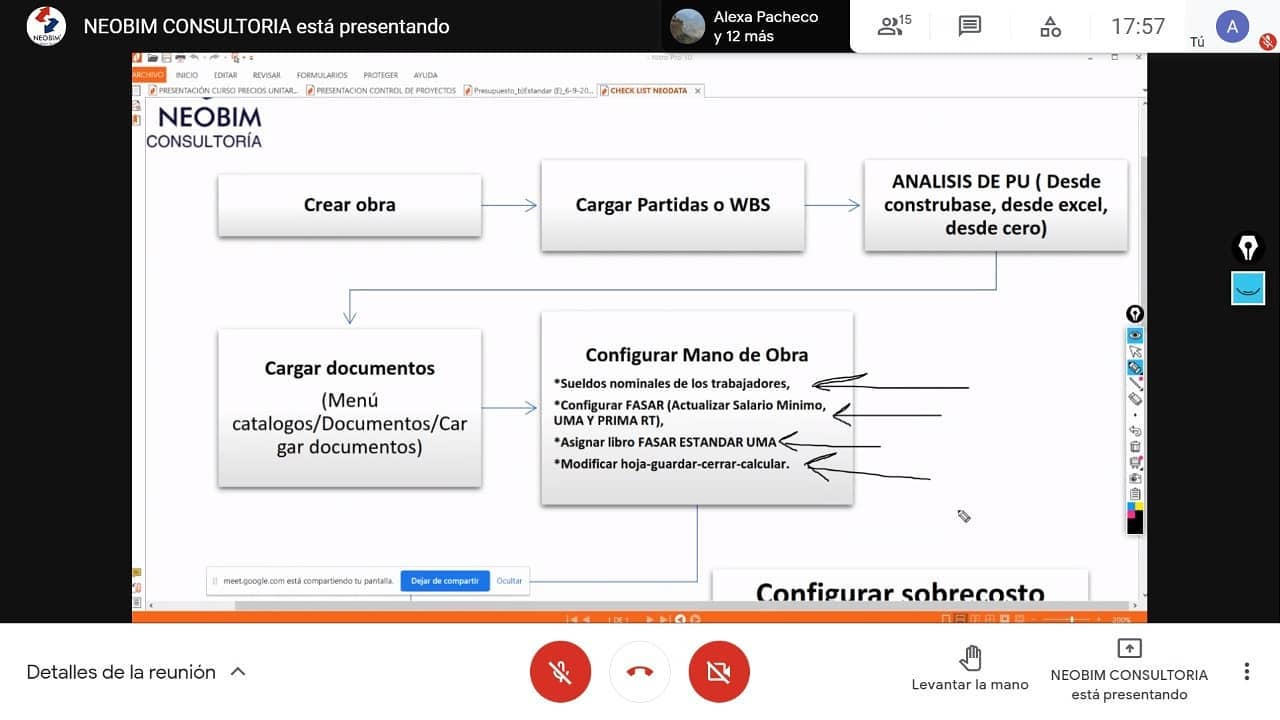Viewport: 1280px width, 720px height.
Task: Click the cart icon in annotation bar
Action: (x=1135, y=462)
